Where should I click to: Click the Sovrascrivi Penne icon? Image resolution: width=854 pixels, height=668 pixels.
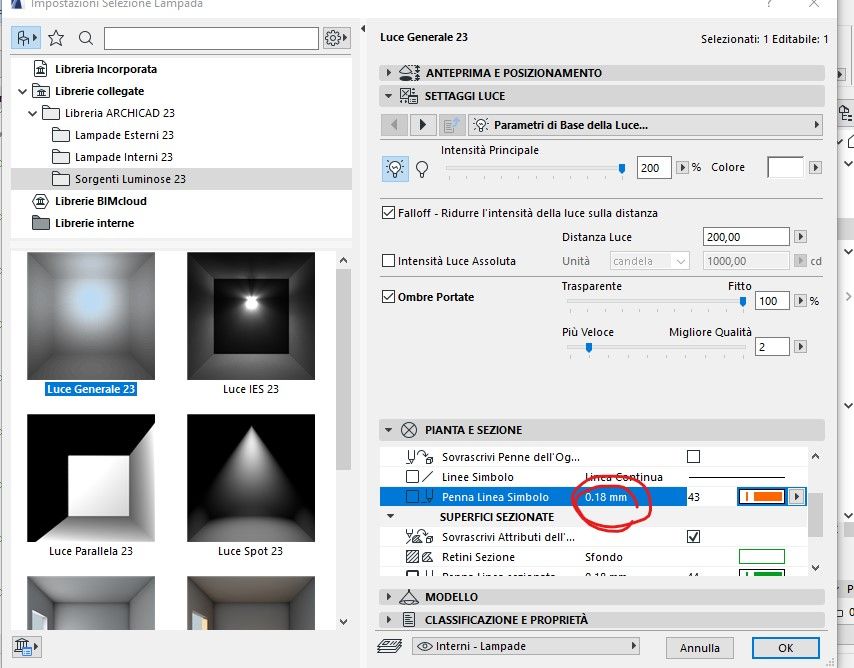419,457
